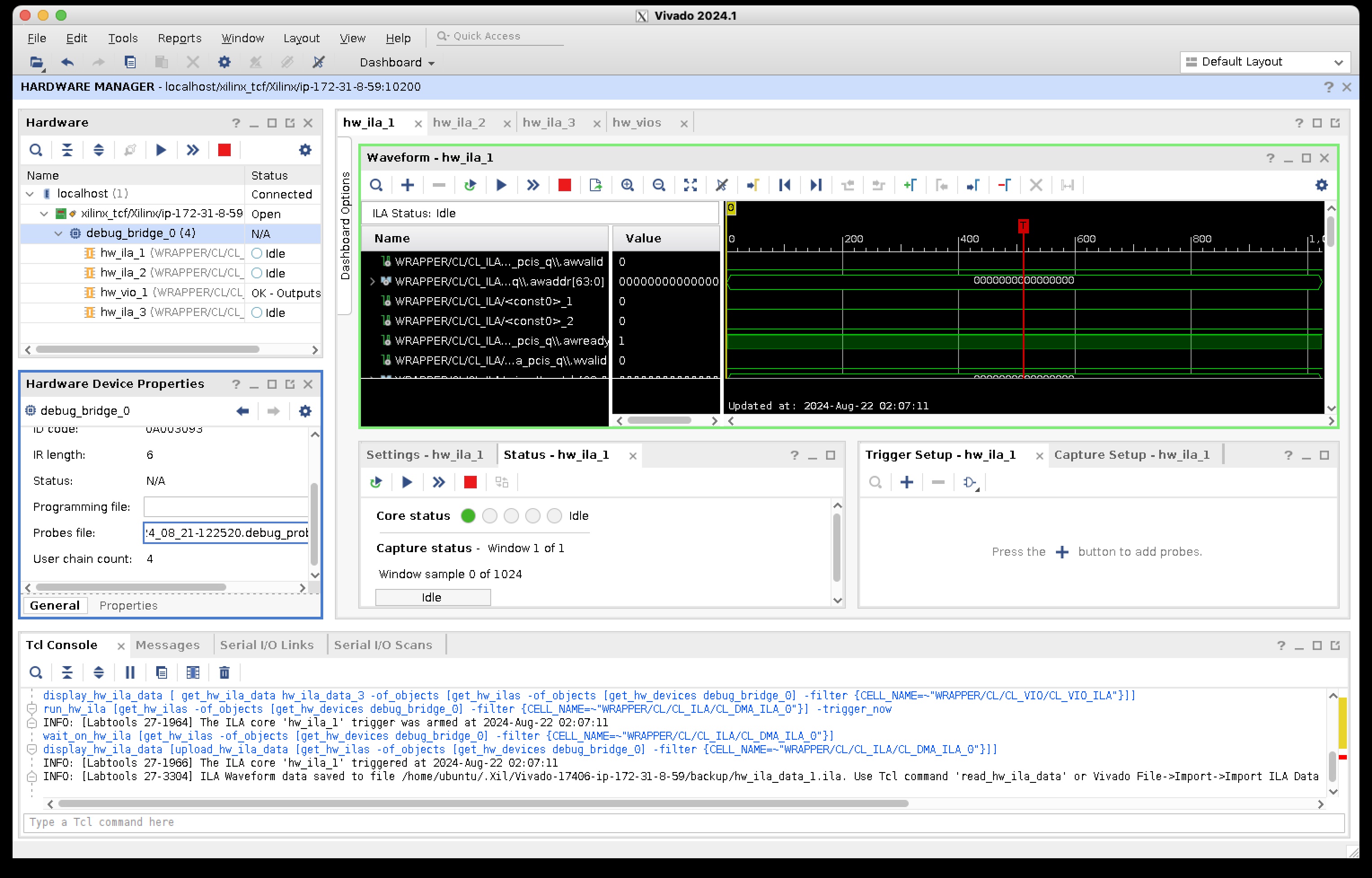Open vertical Dashboard Options tab

click(x=345, y=226)
